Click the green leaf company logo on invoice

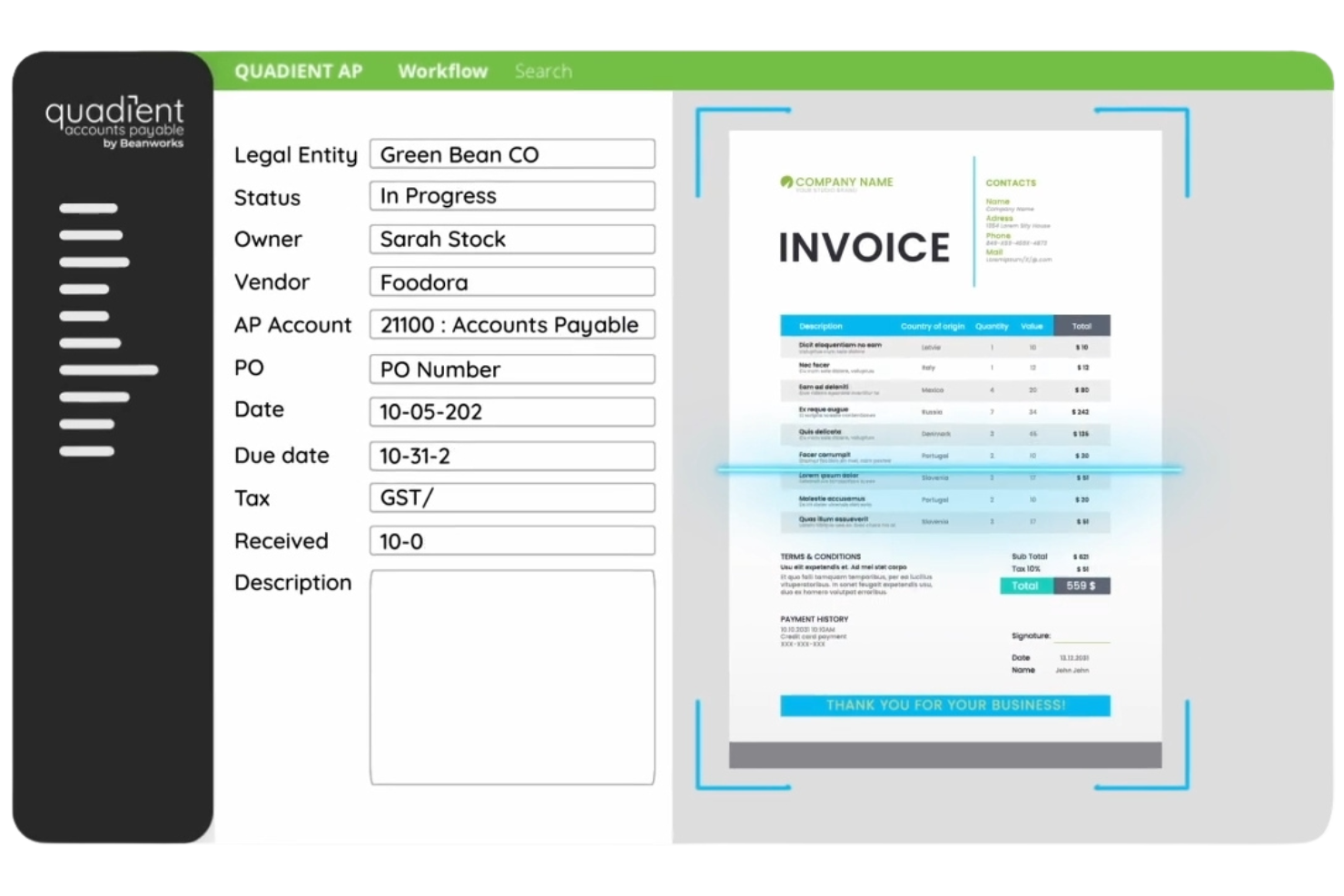pos(786,182)
